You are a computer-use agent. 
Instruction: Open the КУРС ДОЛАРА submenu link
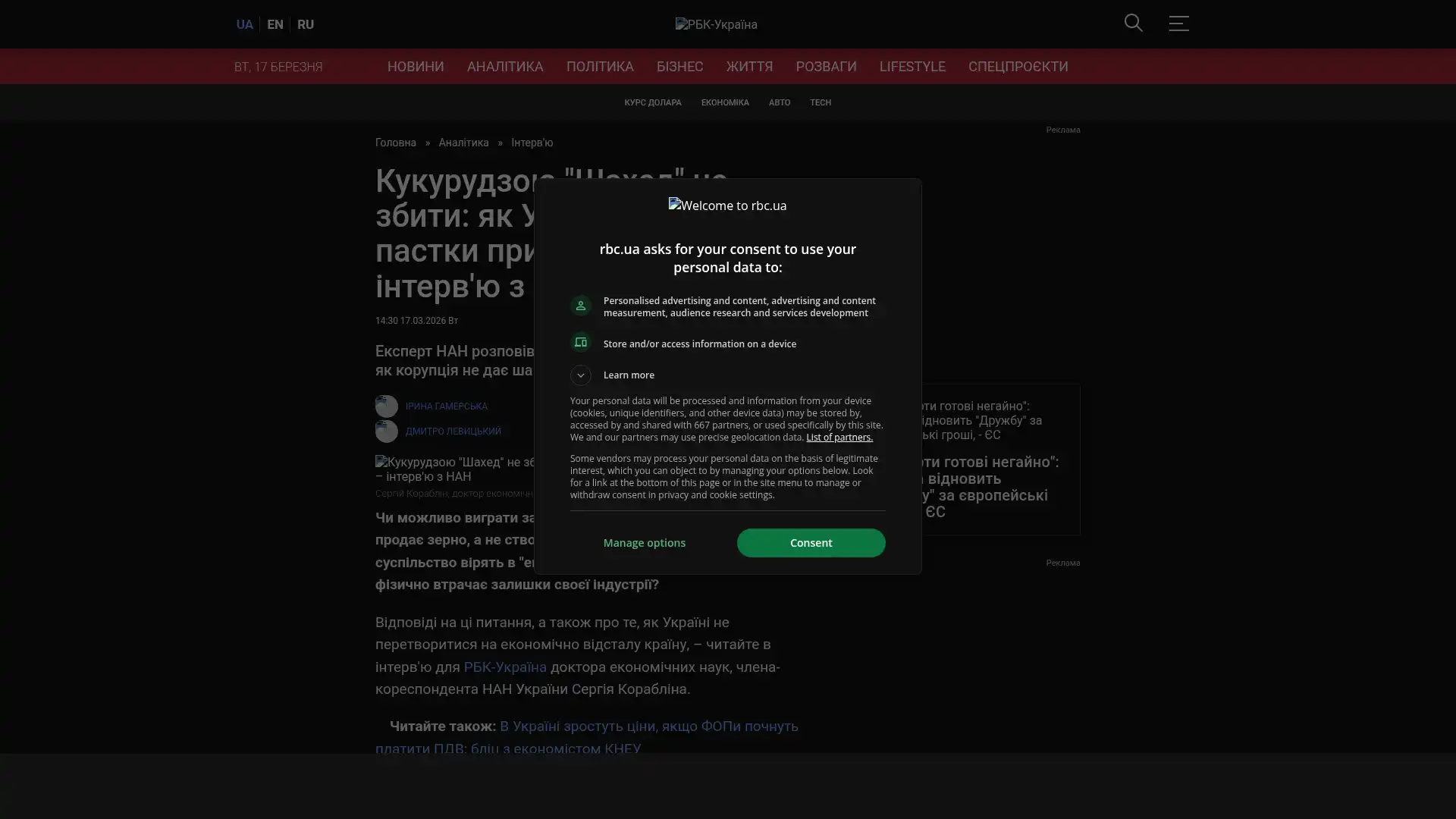pos(652,102)
